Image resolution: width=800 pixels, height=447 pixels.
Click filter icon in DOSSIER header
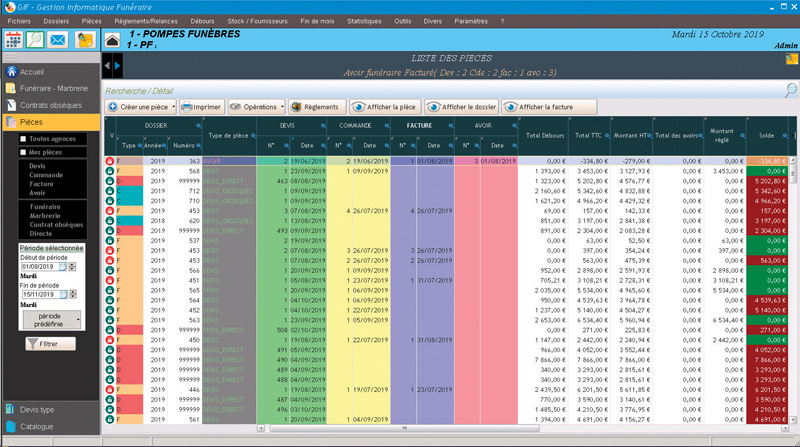(198, 126)
